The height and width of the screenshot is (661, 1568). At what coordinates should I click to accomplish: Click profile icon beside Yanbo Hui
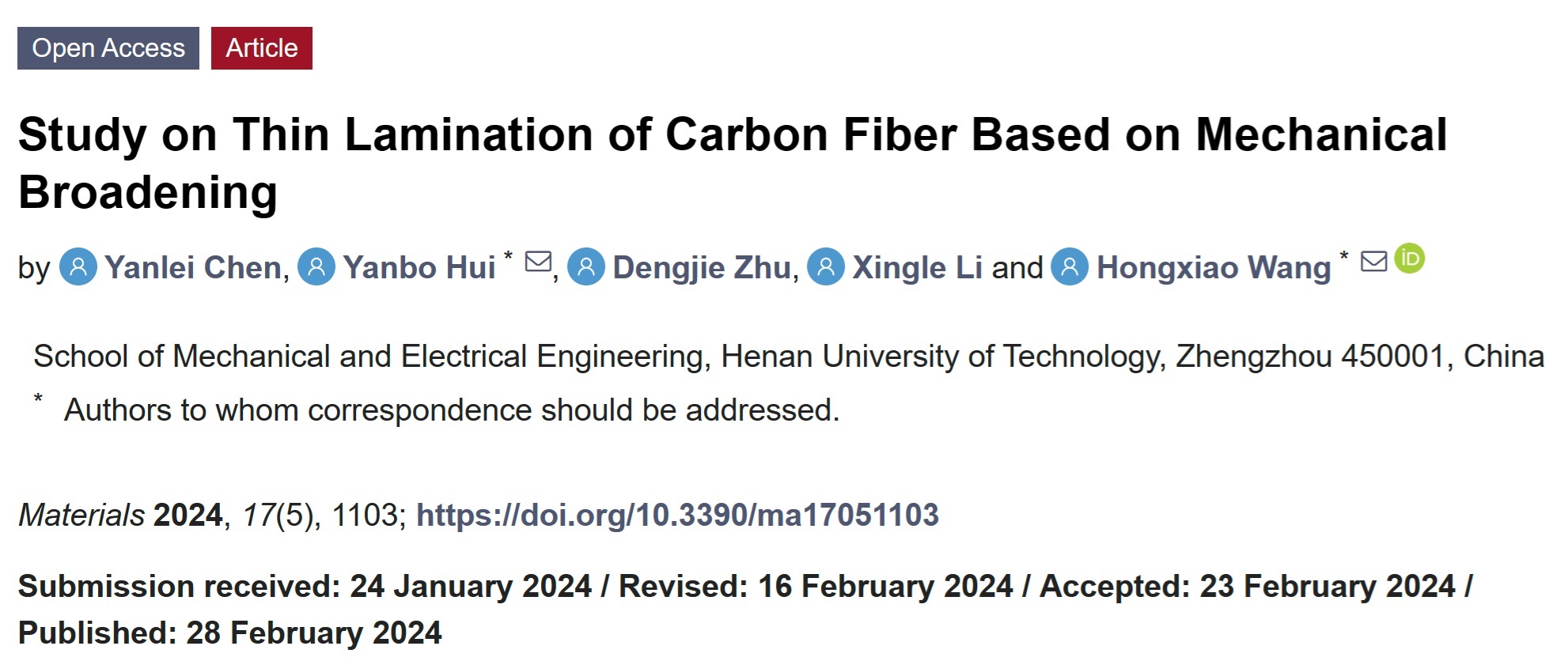pyautogui.click(x=316, y=267)
